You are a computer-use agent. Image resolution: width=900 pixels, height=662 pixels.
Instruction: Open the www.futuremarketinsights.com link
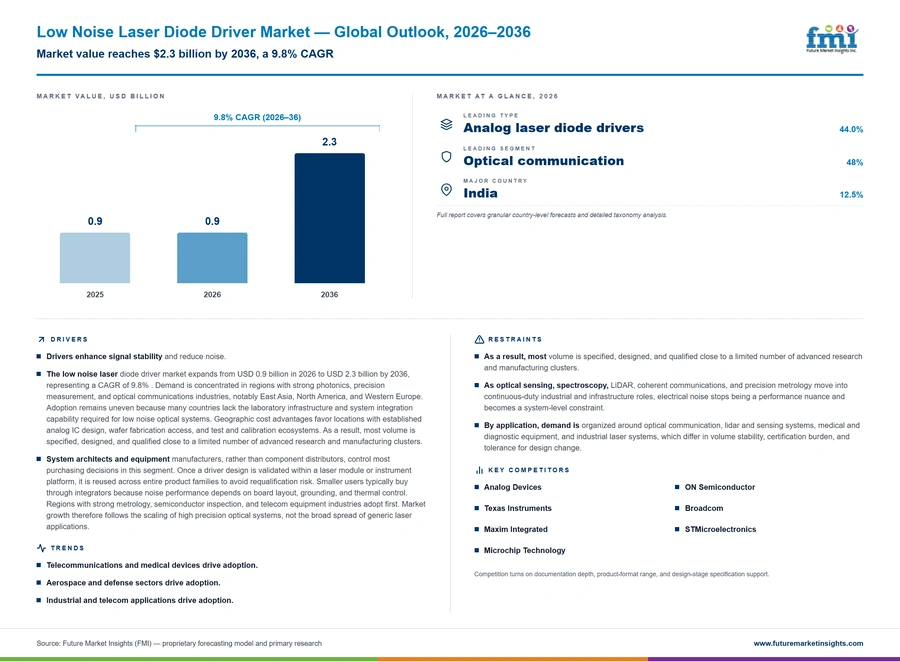coord(808,643)
